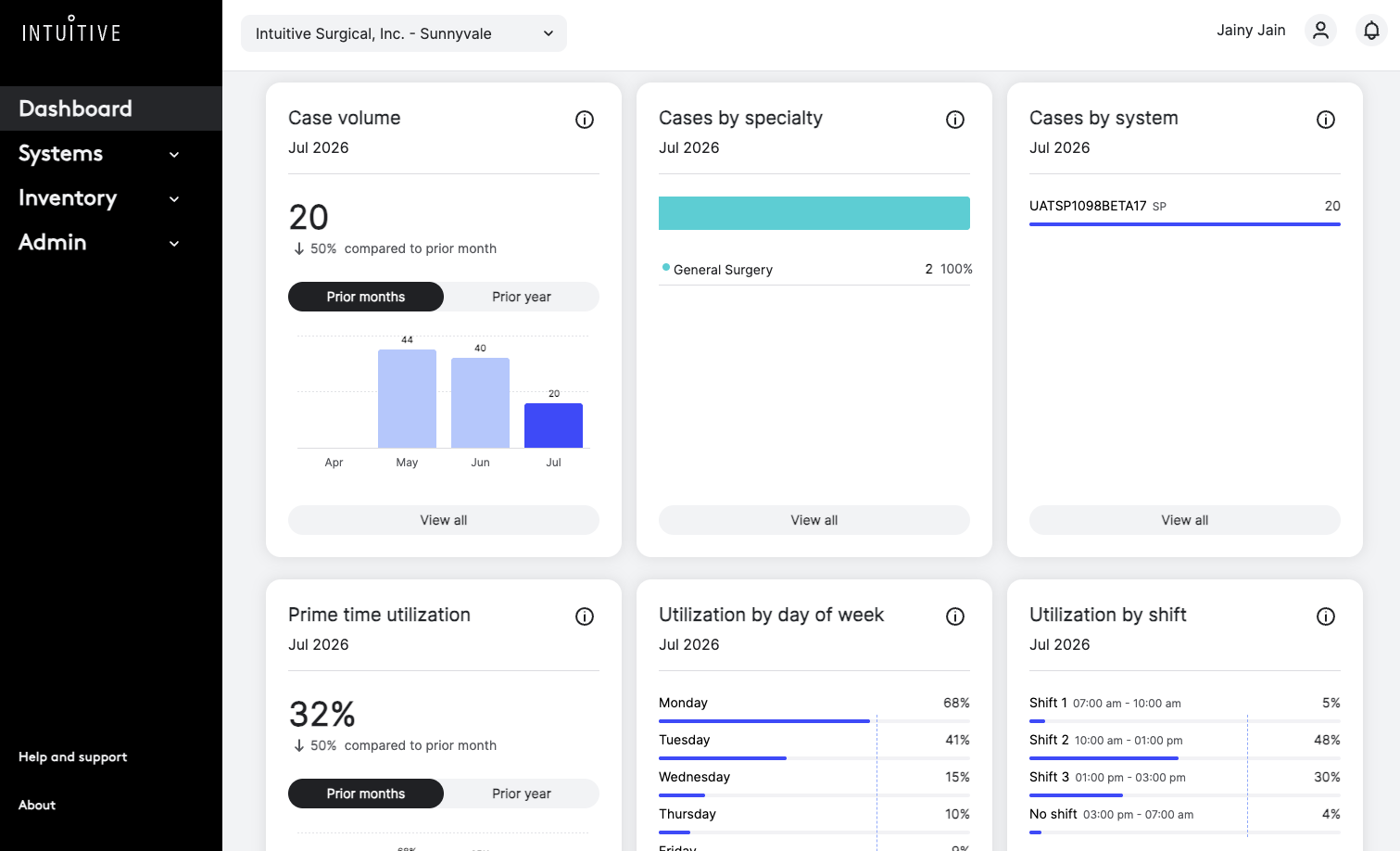Open the About link
Screen dimensions: 1400x851
pos(37,805)
